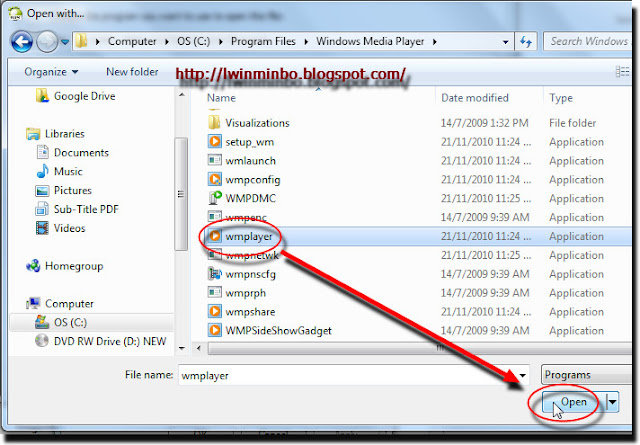Select DVD RW Drive (D:) NEW
Image resolution: width=640 pixels, height=445 pixels.
pyautogui.click(x=109, y=341)
